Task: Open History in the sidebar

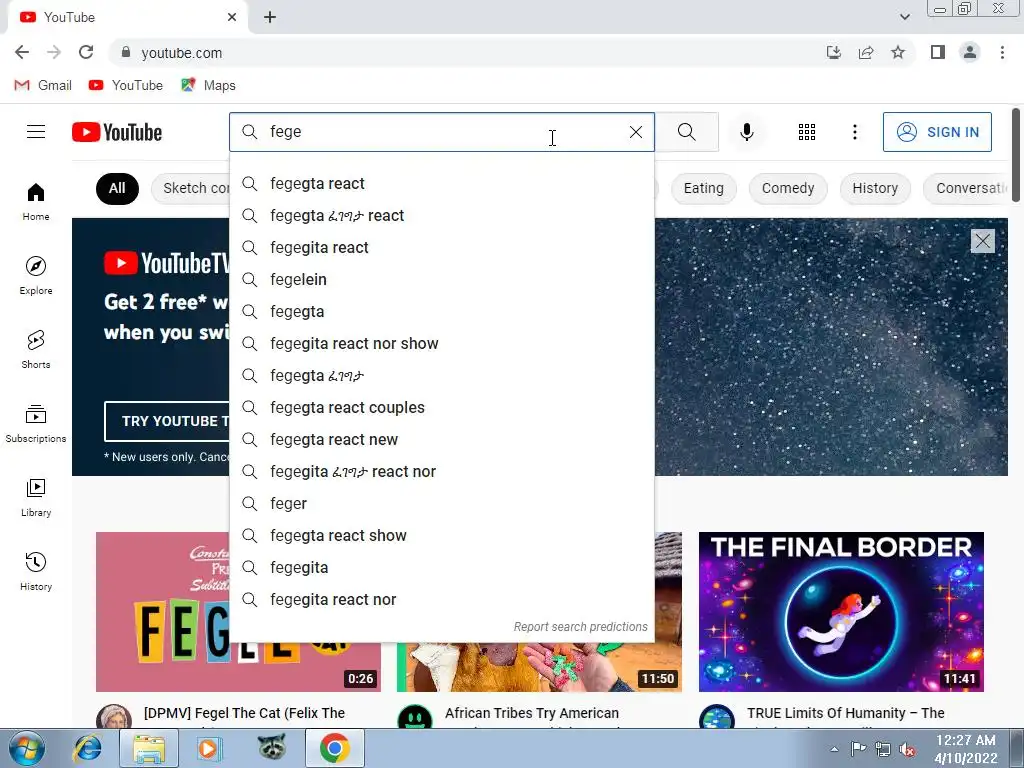Action: pyautogui.click(x=36, y=571)
